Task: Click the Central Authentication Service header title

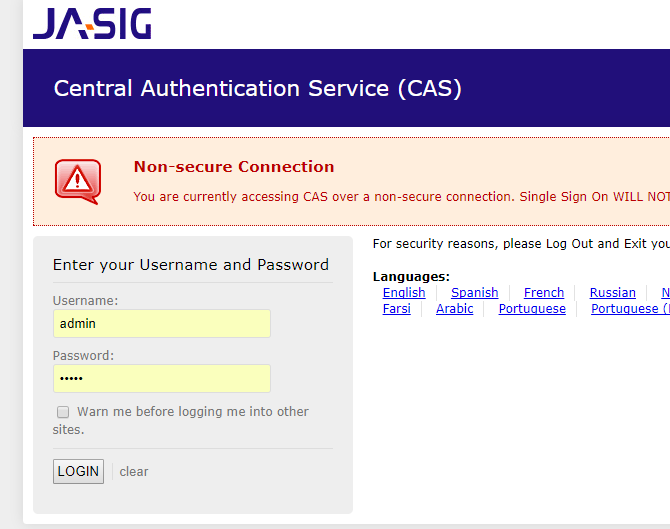Action: (x=258, y=88)
